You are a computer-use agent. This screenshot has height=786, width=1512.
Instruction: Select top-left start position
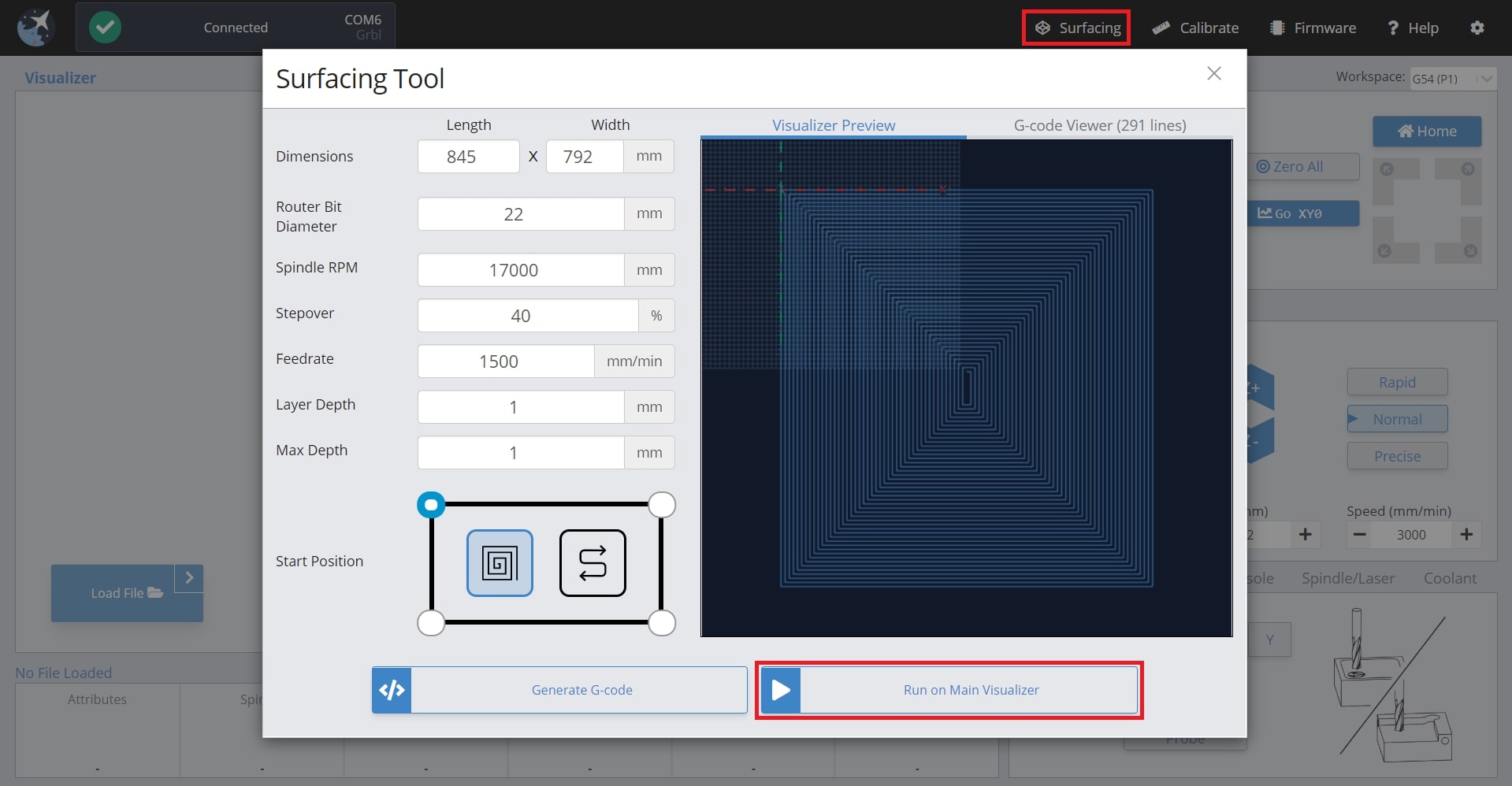pos(431,505)
